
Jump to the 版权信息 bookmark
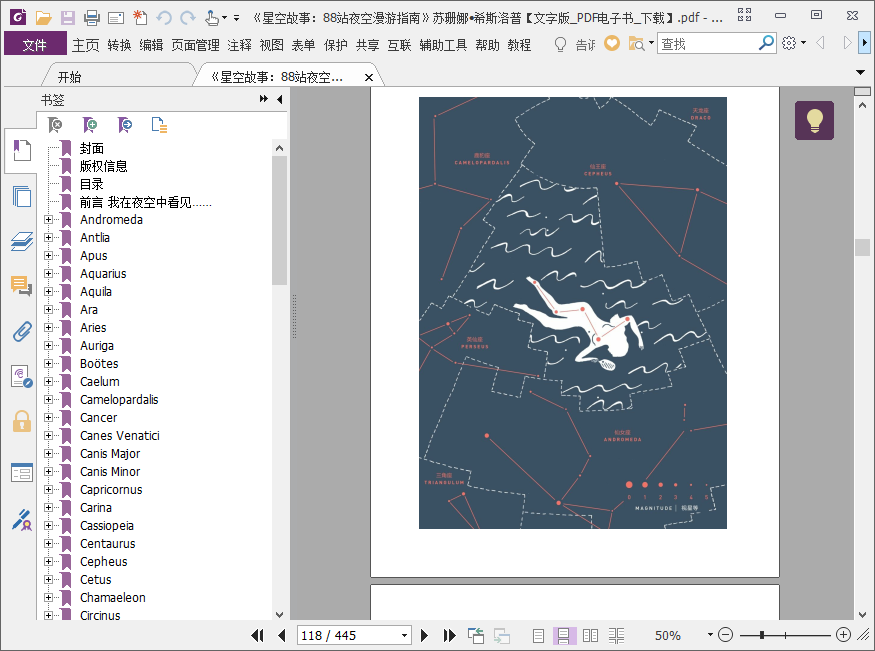coord(103,166)
